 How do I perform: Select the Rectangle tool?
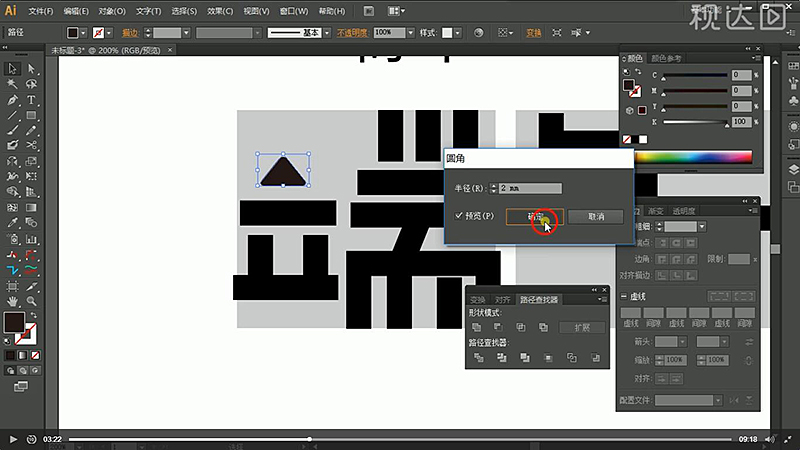(31, 115)
